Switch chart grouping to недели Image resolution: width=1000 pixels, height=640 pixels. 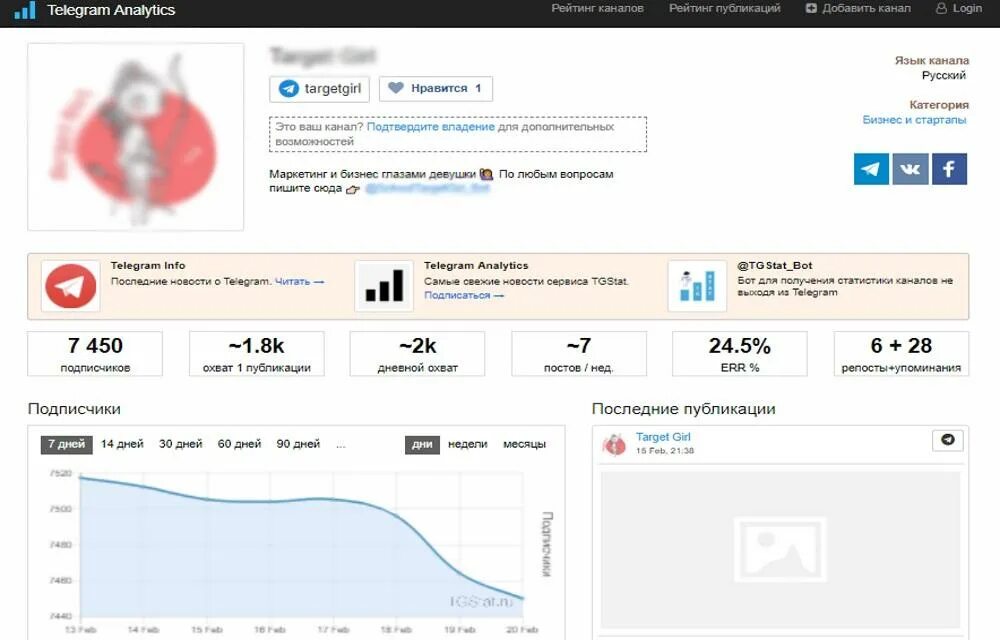(x=467, y=444)
